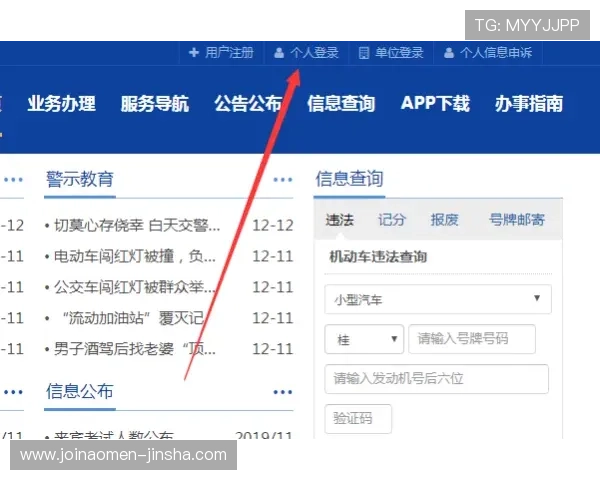Viewport: 600px width, 480px height.
Task: Open the 业务办理 menu
Action: (62, 104)
